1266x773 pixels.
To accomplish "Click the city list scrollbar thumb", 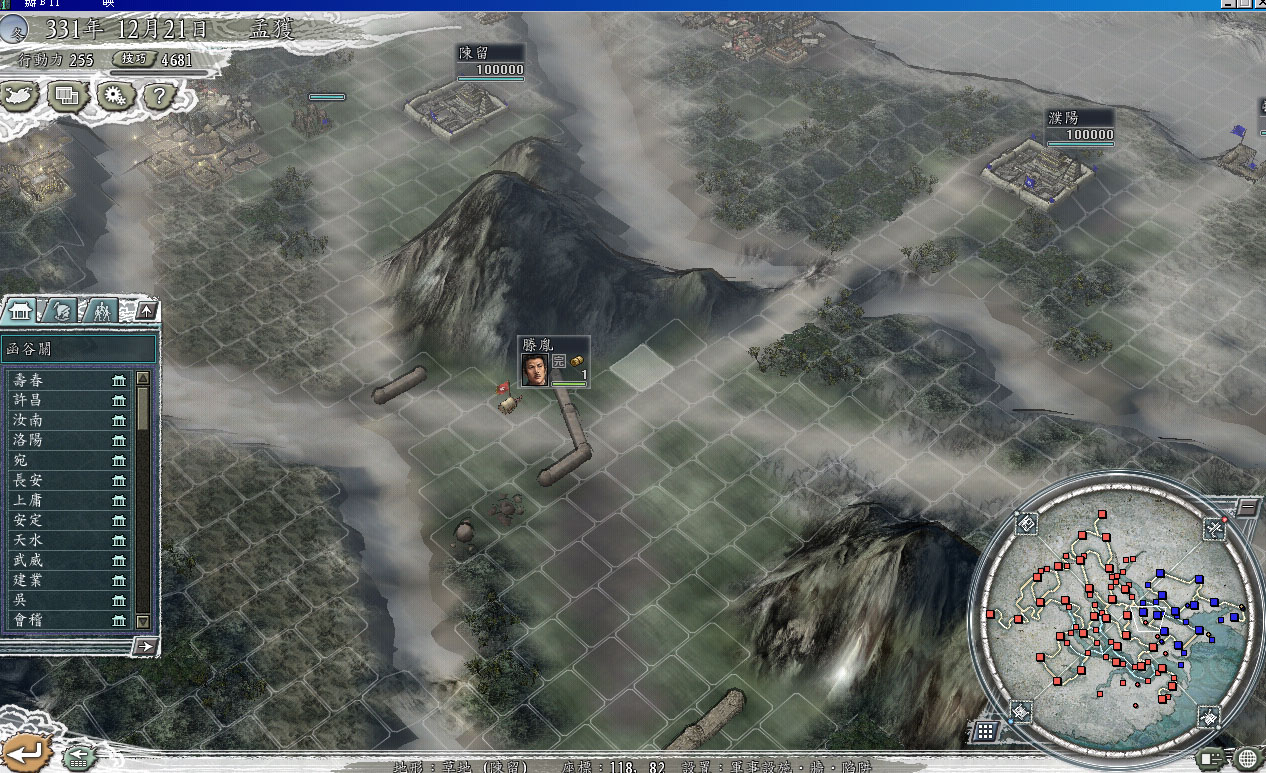I will [142, 408].
